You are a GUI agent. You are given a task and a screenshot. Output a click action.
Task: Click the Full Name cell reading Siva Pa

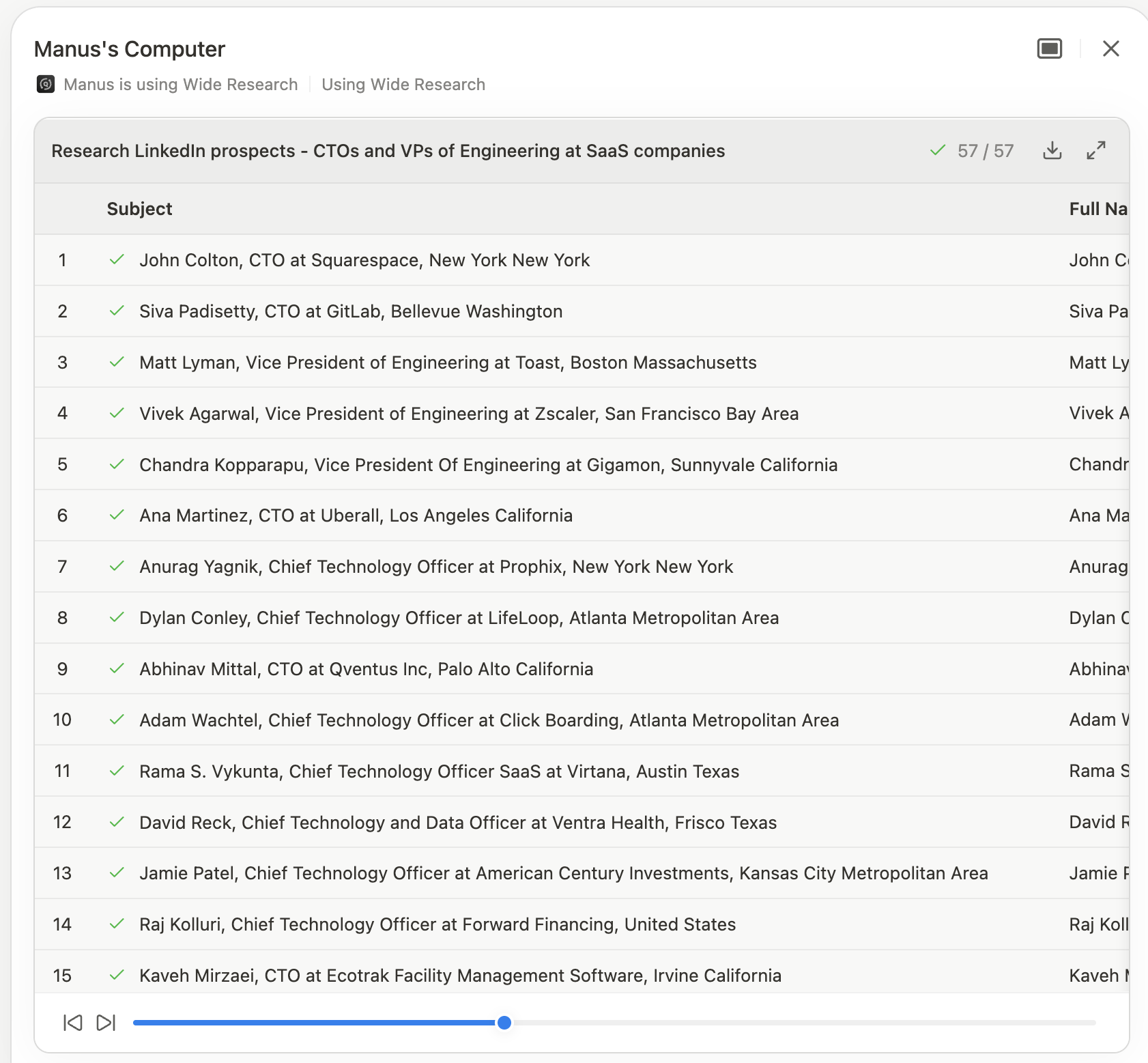[x=1099, y=311]
